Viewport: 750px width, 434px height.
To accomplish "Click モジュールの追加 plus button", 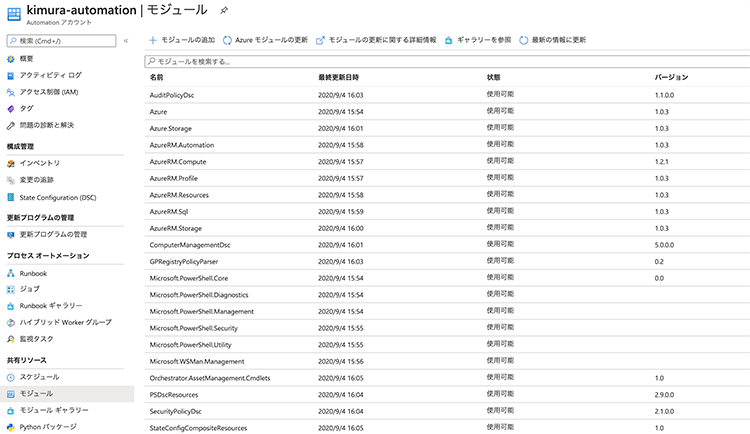I will pos(181,40).
